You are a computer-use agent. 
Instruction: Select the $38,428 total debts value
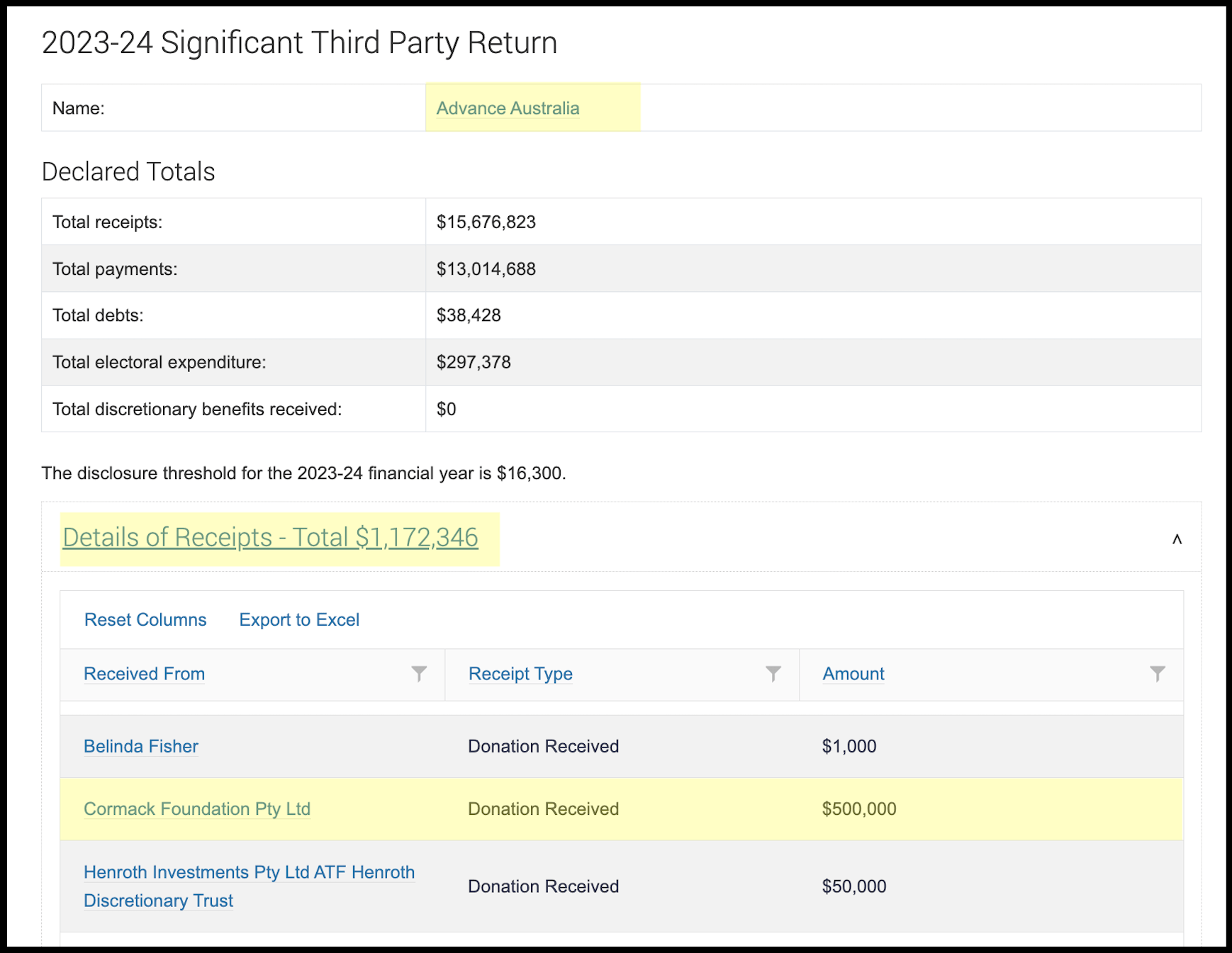[469, 315]
